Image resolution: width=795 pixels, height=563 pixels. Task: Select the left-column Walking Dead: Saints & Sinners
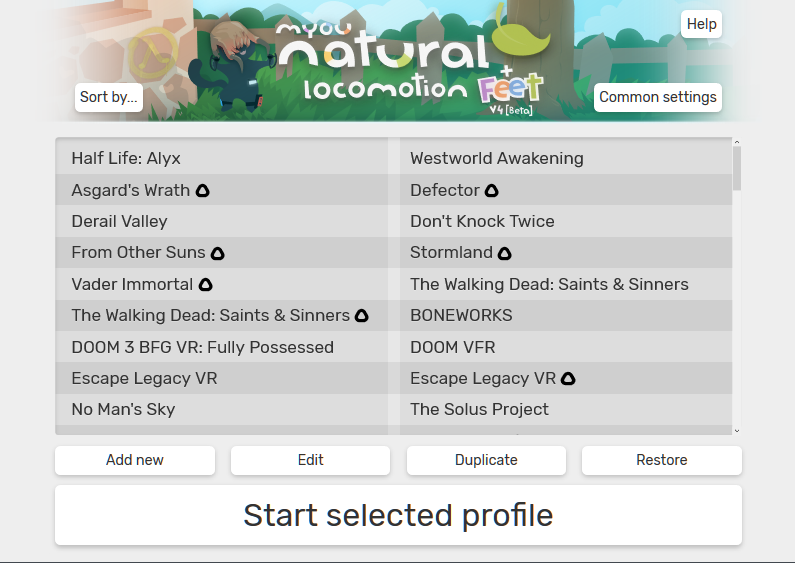222,315
